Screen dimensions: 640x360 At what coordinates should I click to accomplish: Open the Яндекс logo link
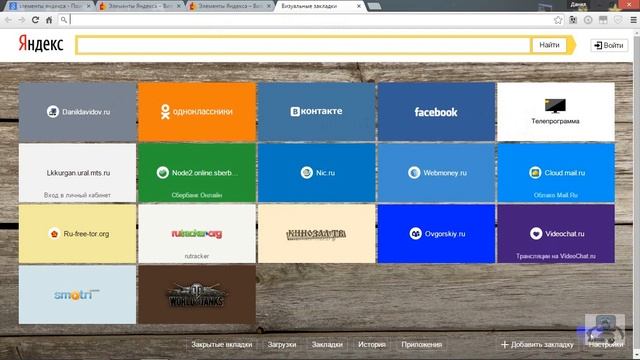click(x=41, y=44)
